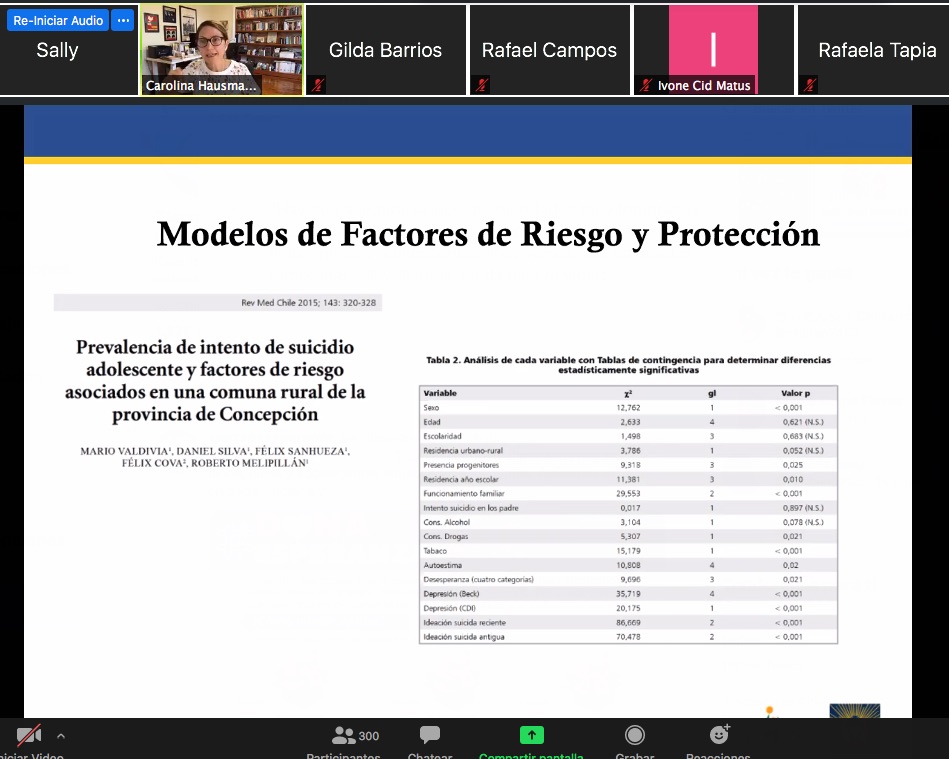Open the chat bubble icon

(x=430, y=736)
